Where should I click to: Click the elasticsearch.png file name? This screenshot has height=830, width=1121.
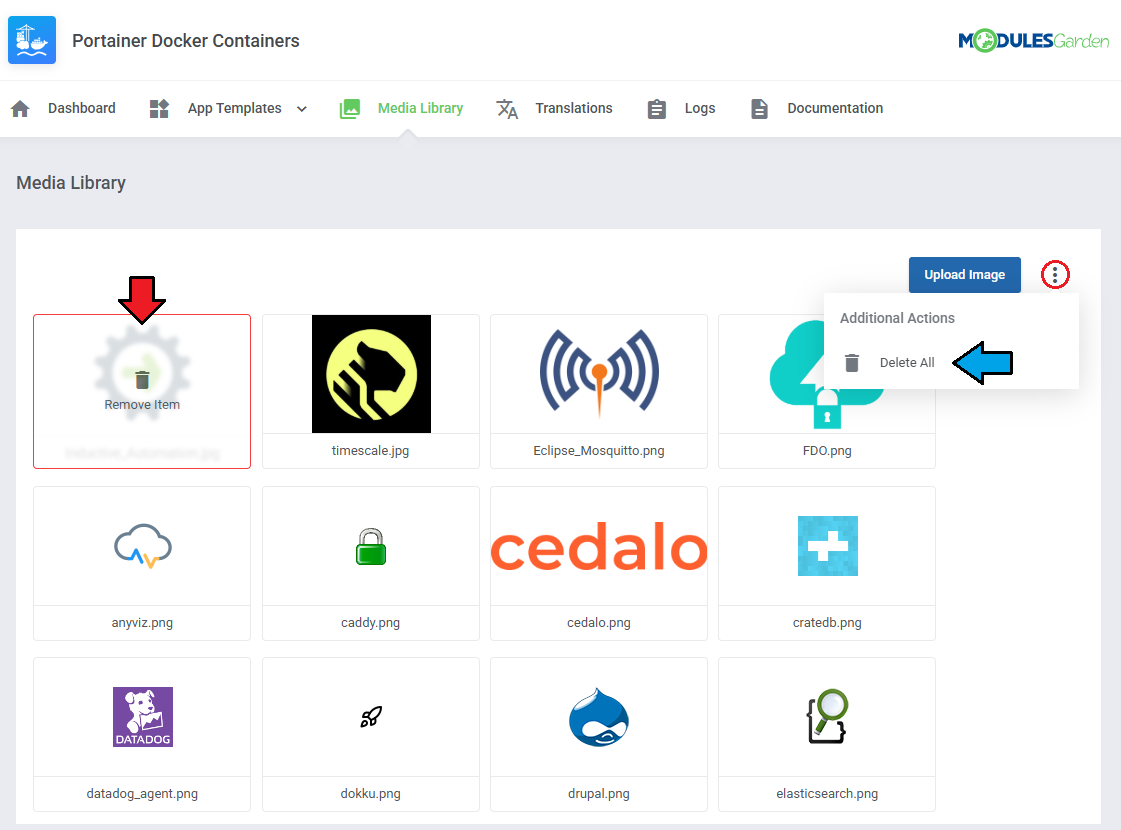coord(827,794)
